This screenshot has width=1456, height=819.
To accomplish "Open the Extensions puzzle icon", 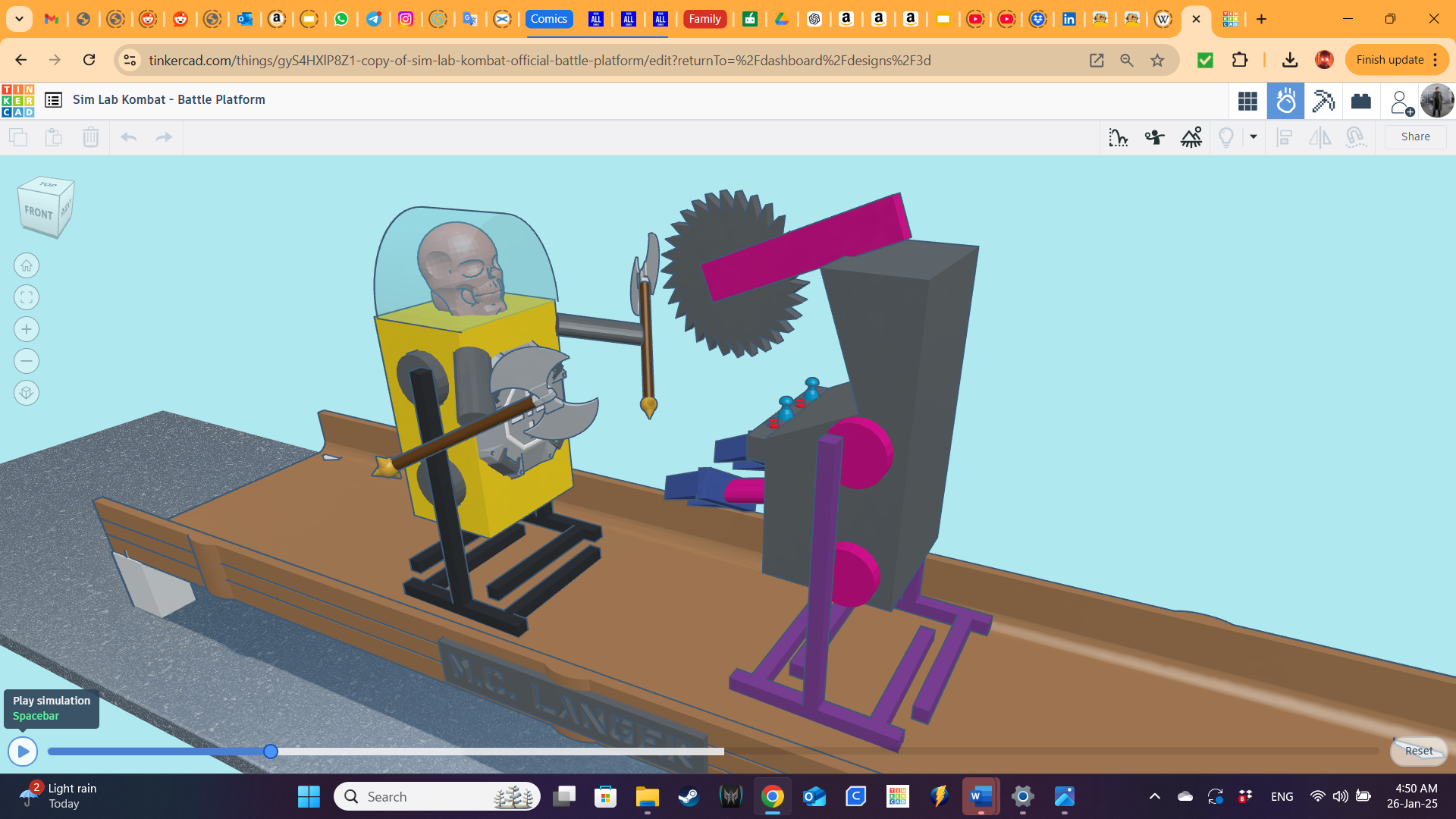I will [x=1240, y=60].
